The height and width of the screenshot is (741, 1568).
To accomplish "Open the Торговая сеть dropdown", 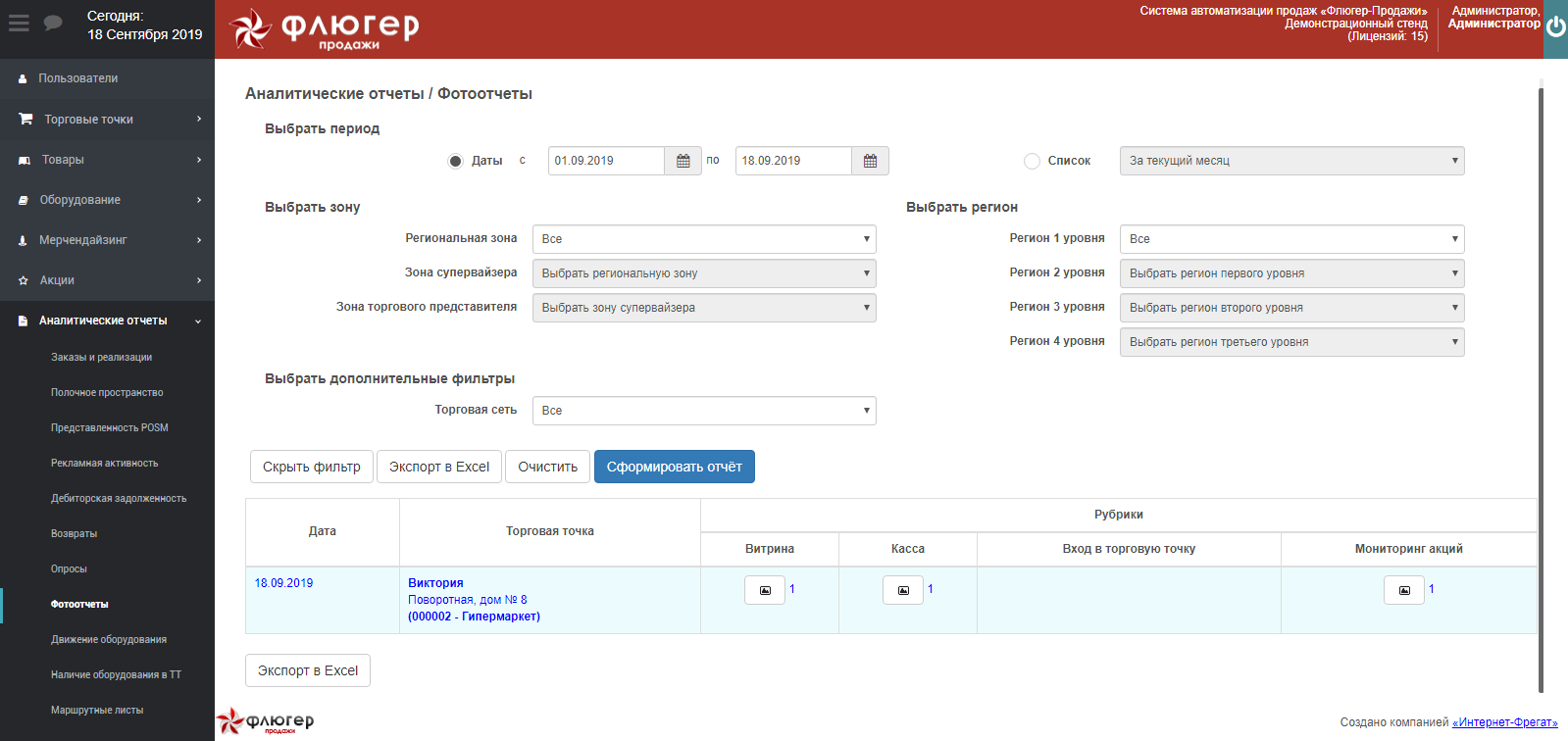I will point(703,411).
